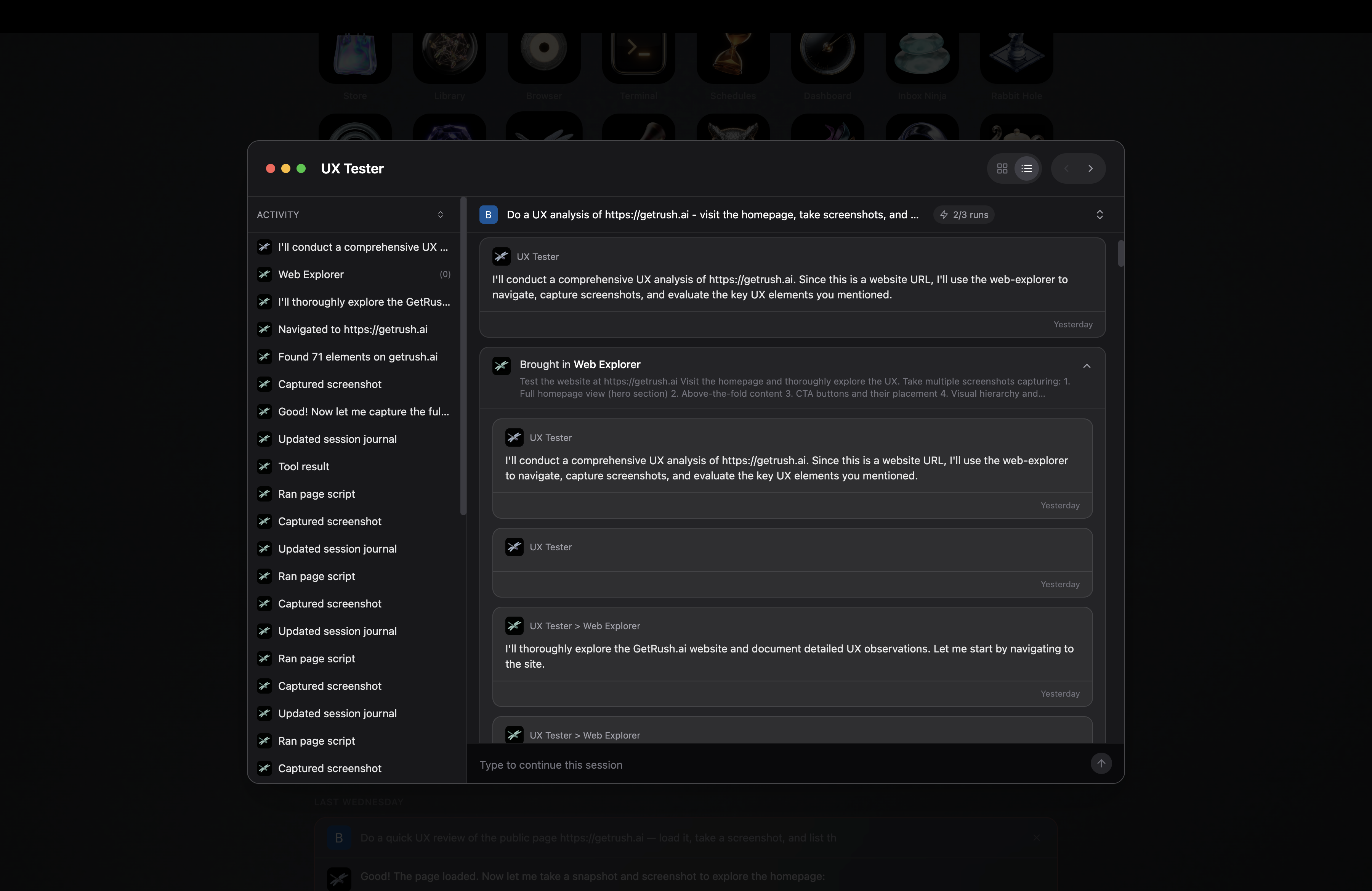Screen dimensions: 1372x891
Task: Collapse the Brought in Web Explorer section
Action: pos(1087,366)
